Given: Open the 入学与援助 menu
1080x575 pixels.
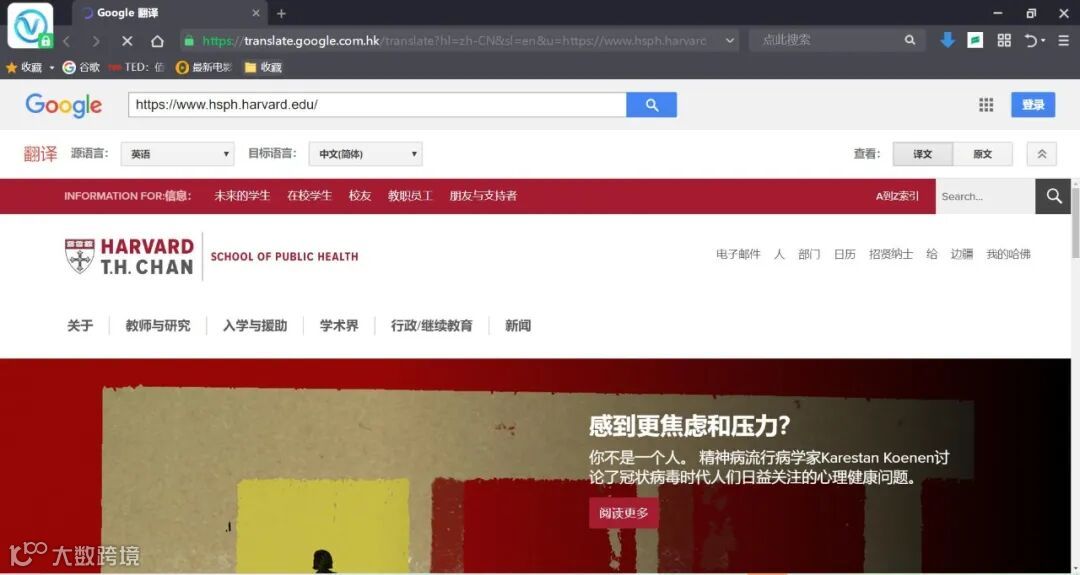Looking at the screenshot, I should (255, 326).
